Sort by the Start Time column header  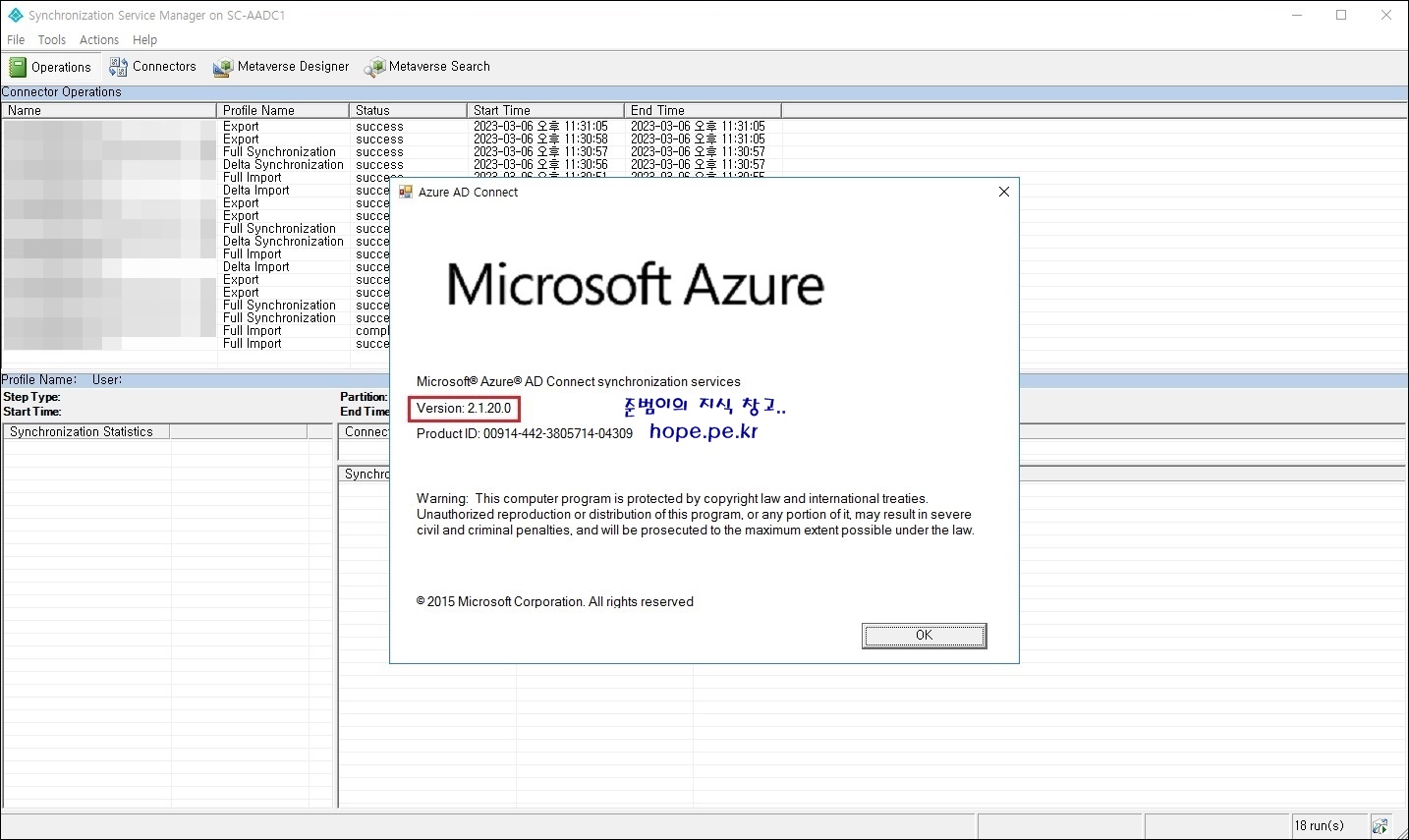pyautogui.click(x=545, y=110)
